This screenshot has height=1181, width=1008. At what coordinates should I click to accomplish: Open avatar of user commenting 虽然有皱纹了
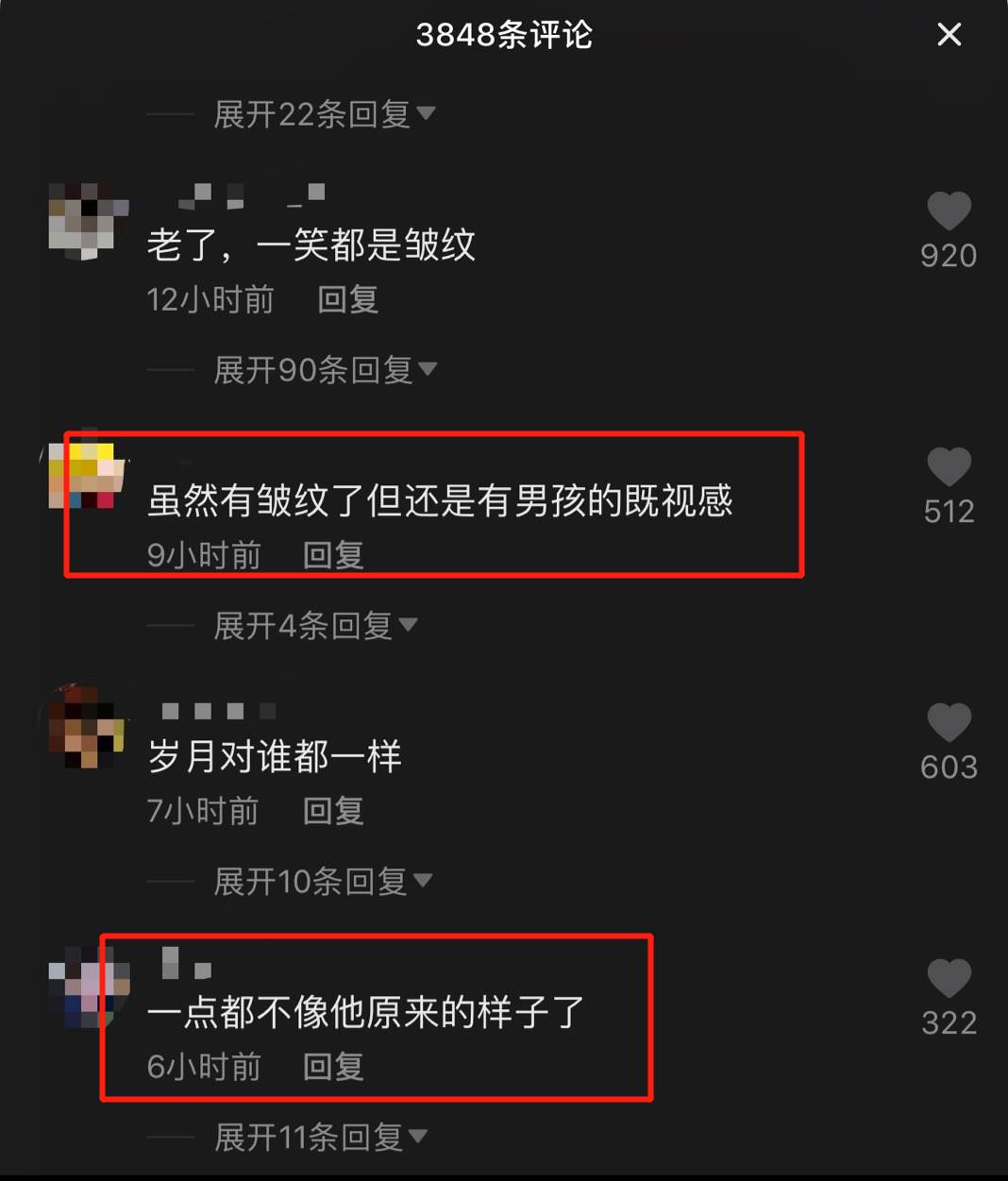pos(88,476)
